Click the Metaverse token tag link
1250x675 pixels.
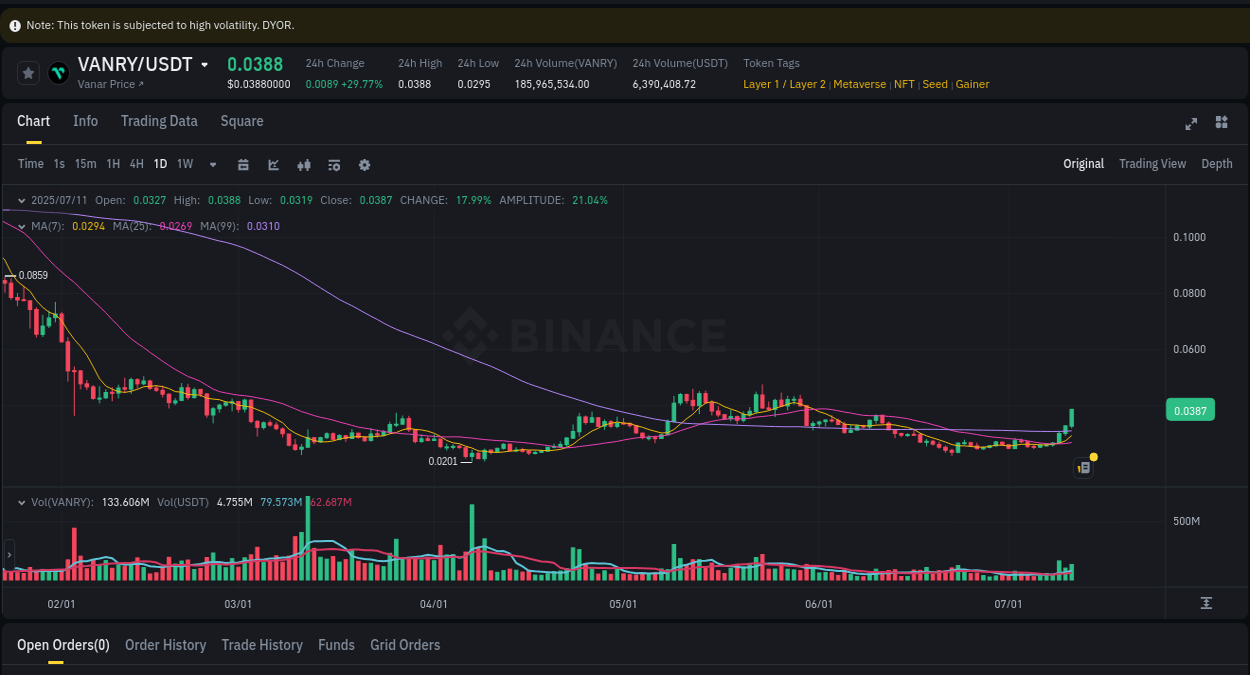[859, 84]
